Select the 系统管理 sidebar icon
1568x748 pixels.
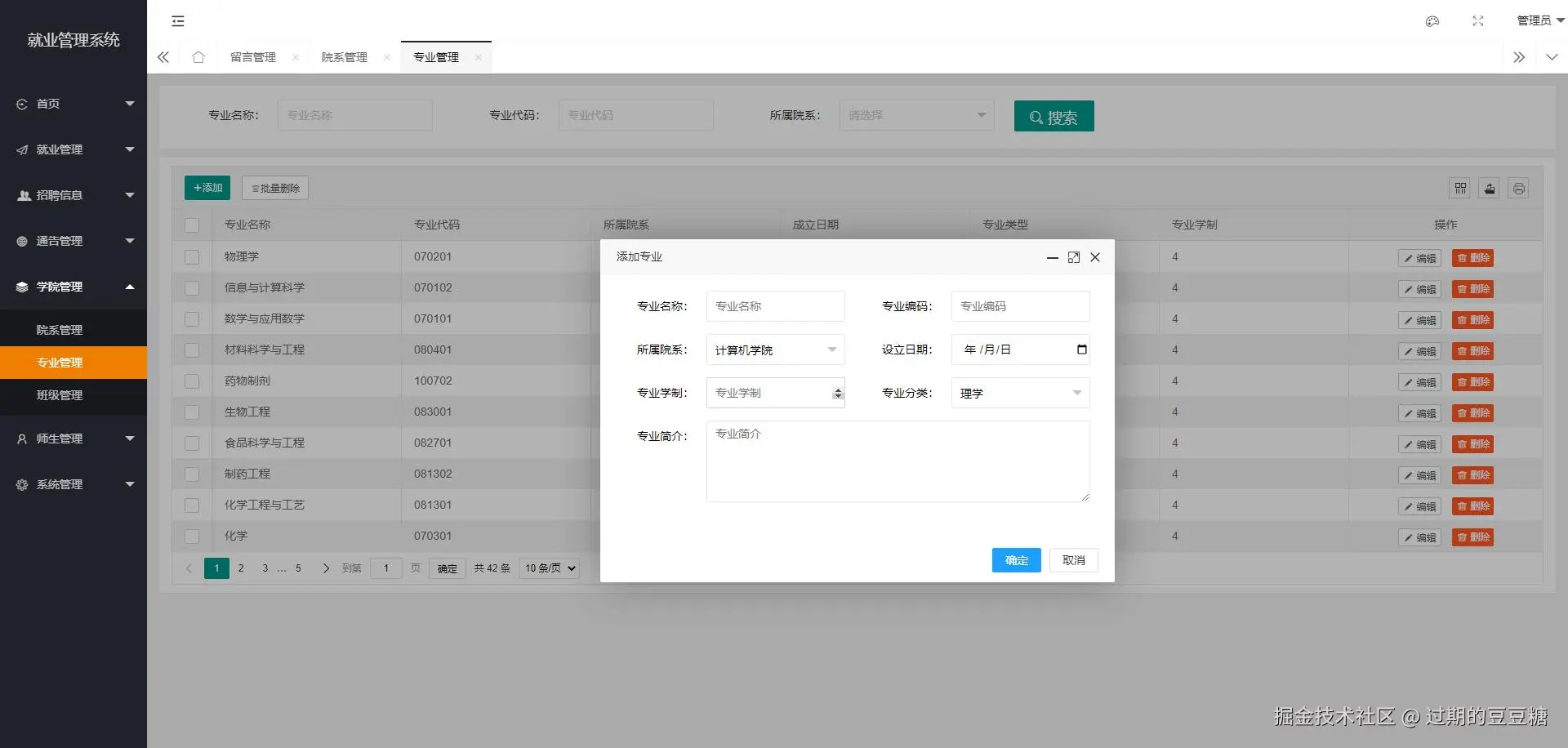(x=21, y=483)
